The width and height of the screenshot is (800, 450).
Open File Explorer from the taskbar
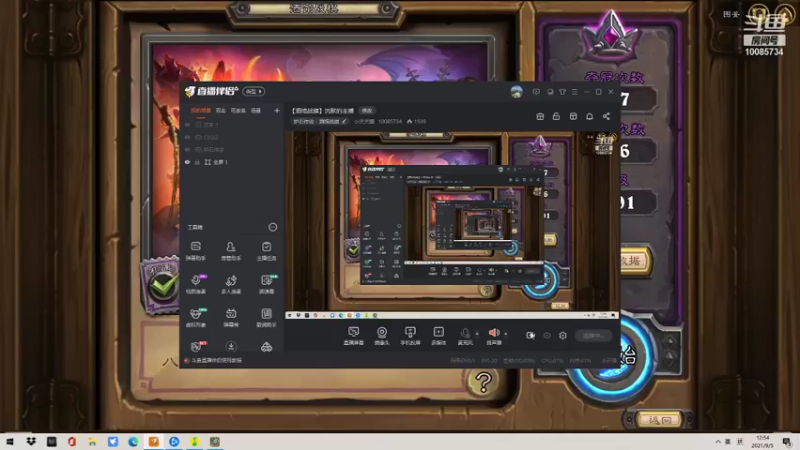[92, 441]
